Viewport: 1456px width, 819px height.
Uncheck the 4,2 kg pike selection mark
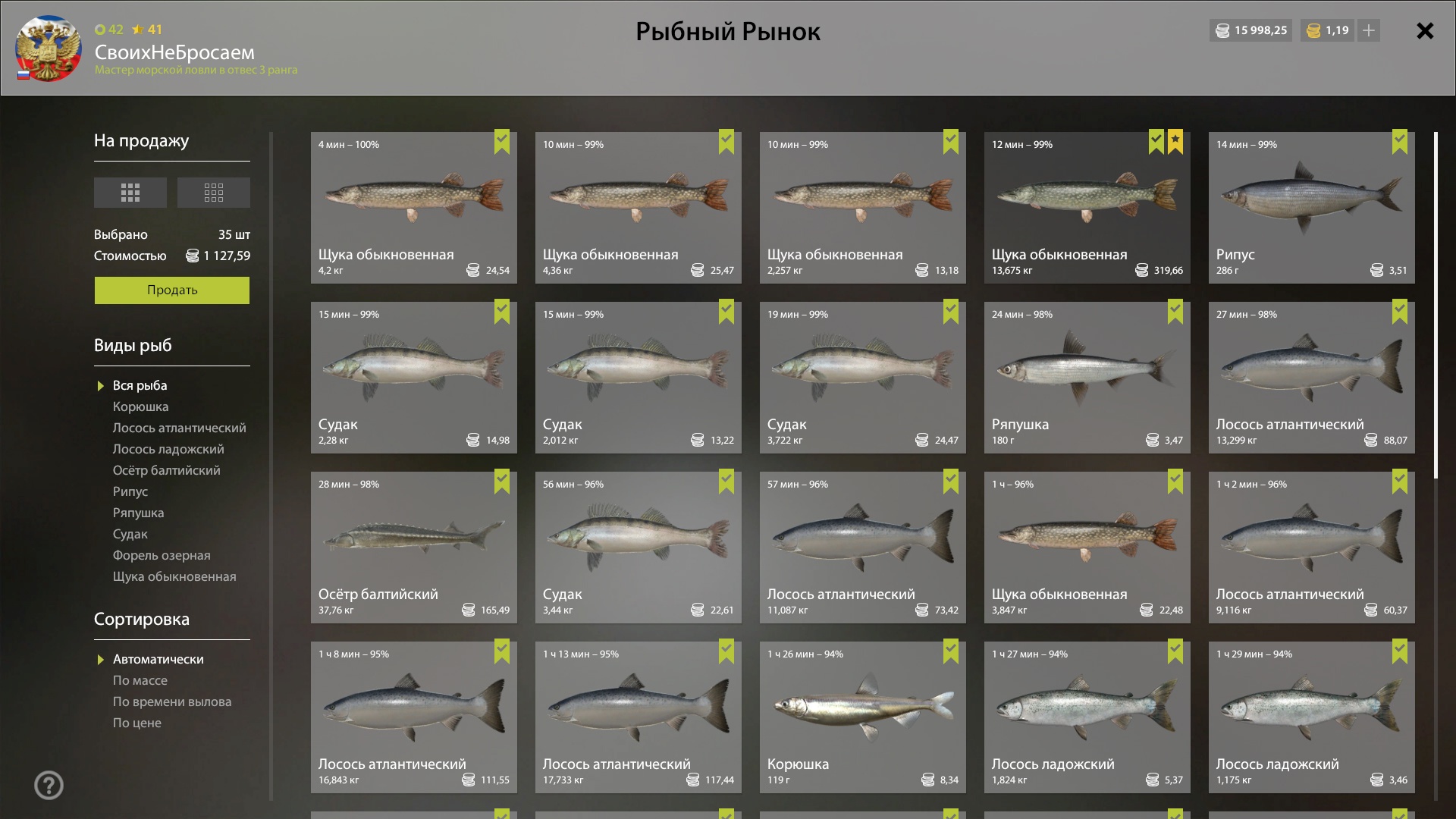502,141
